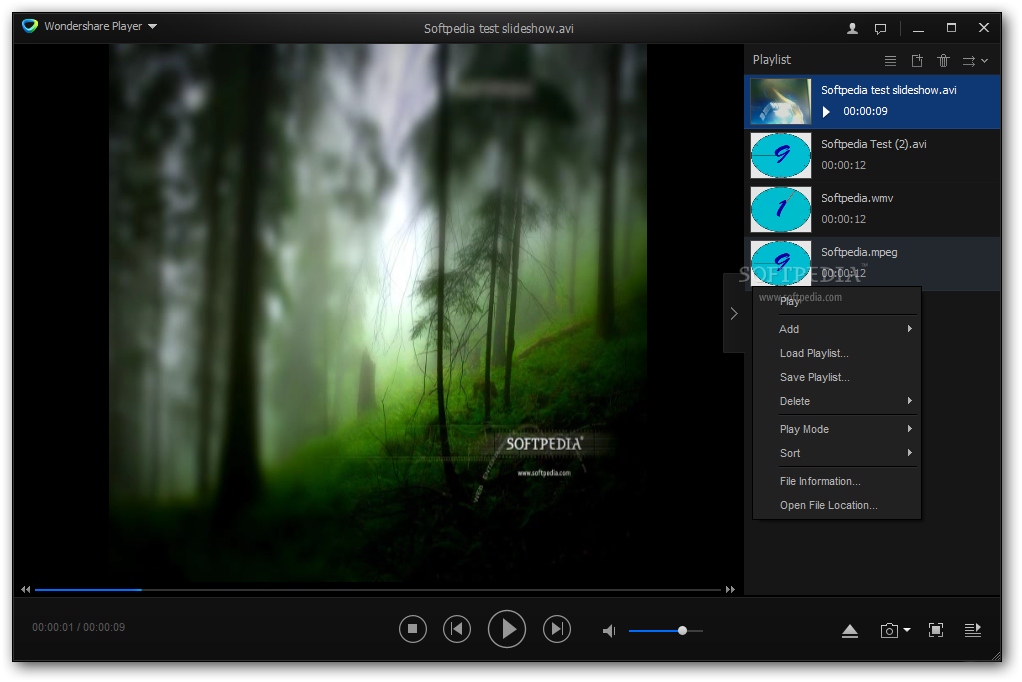1022x682 pixels.
Task: Seek within the video progress bar
Action: (x=378, y=589)
